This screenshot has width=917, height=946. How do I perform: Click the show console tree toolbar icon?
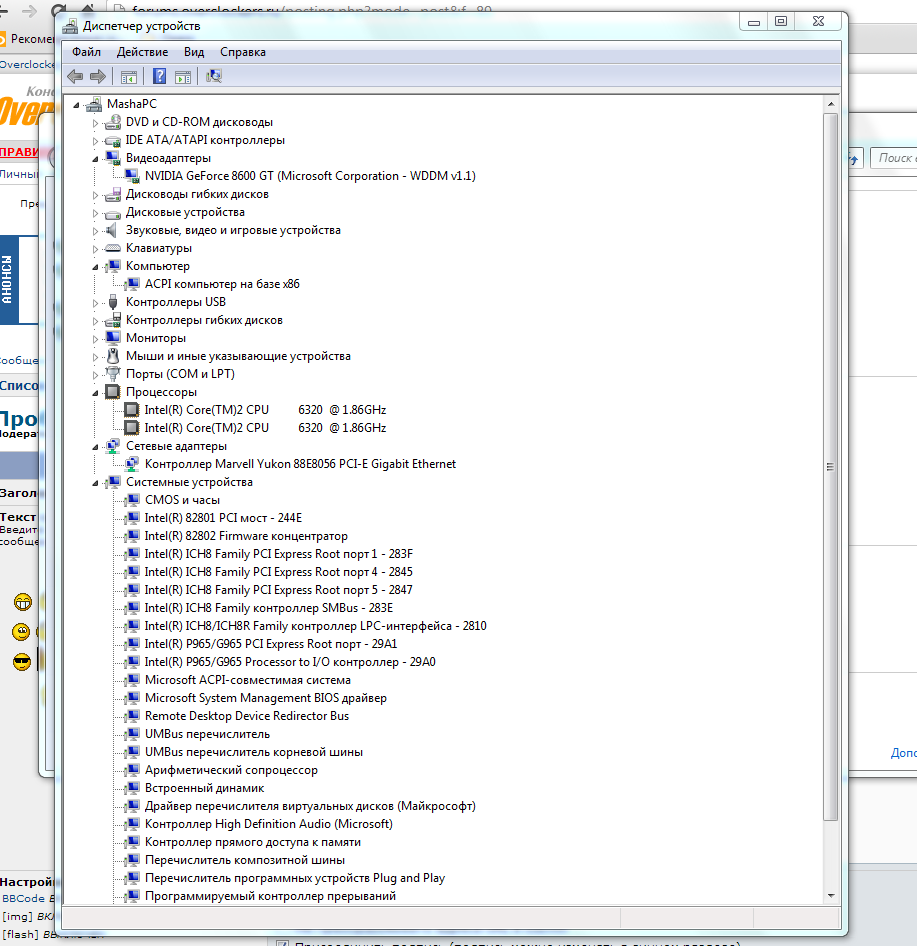coord(129,77)
